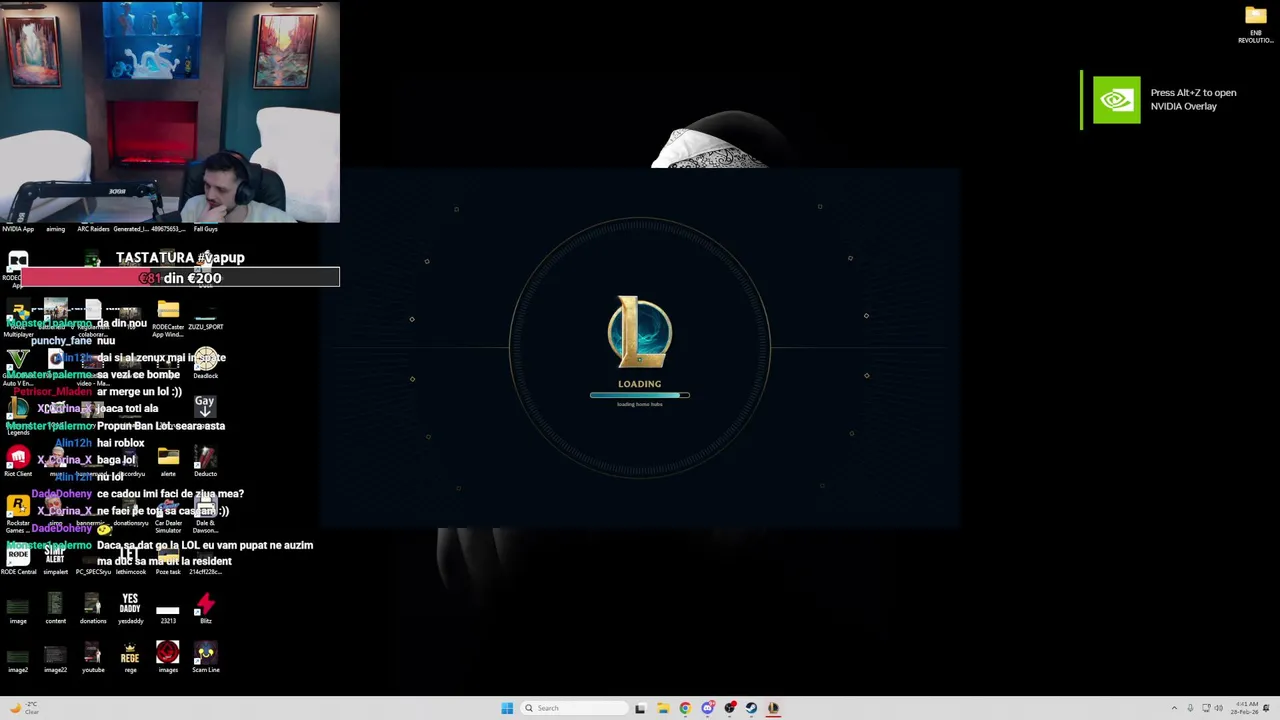Open File Explorer from the taskbar
Viewport: 1280px width, 720px height.
[662, 708]
